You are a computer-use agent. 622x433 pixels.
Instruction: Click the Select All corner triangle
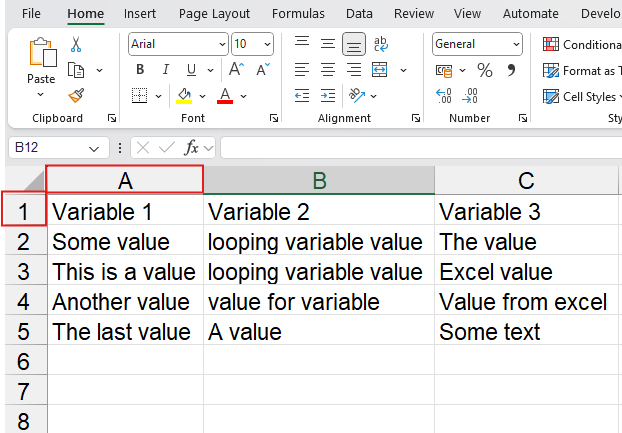coord(35,183)
